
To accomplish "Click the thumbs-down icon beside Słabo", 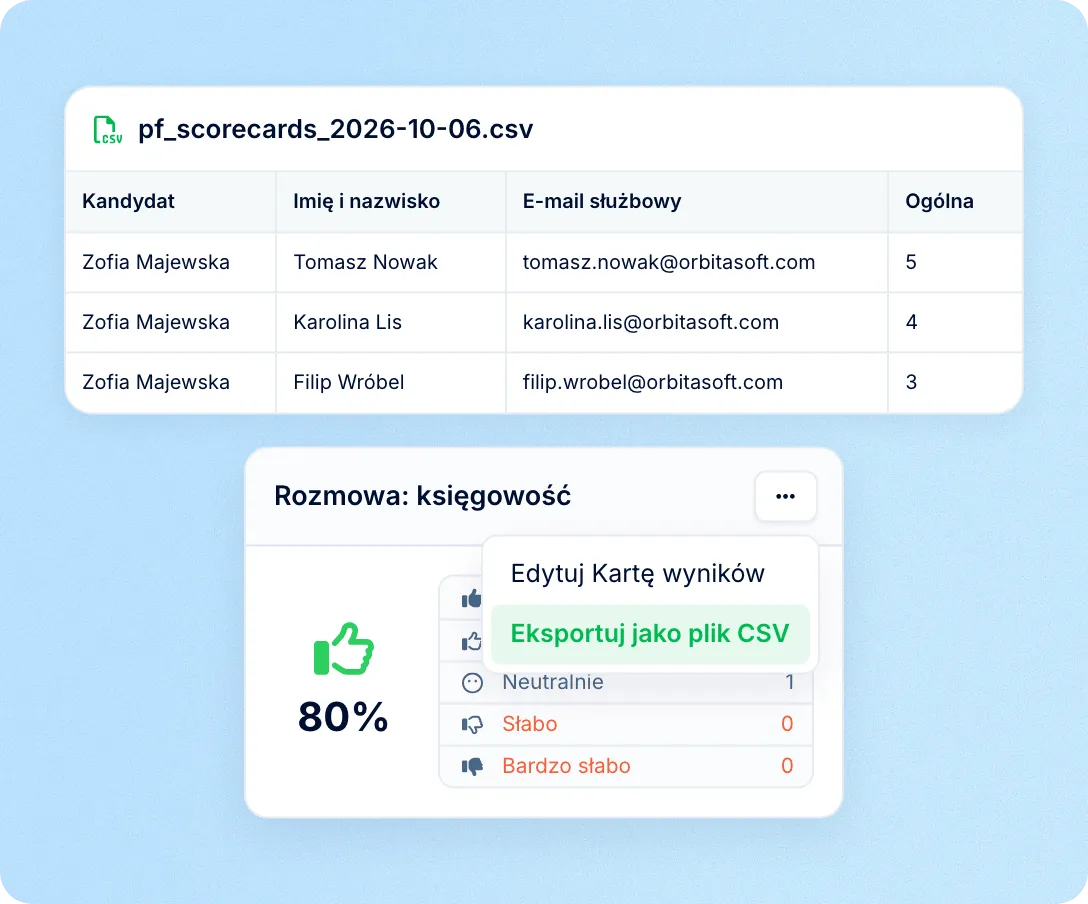I will (x=473, y=724).
